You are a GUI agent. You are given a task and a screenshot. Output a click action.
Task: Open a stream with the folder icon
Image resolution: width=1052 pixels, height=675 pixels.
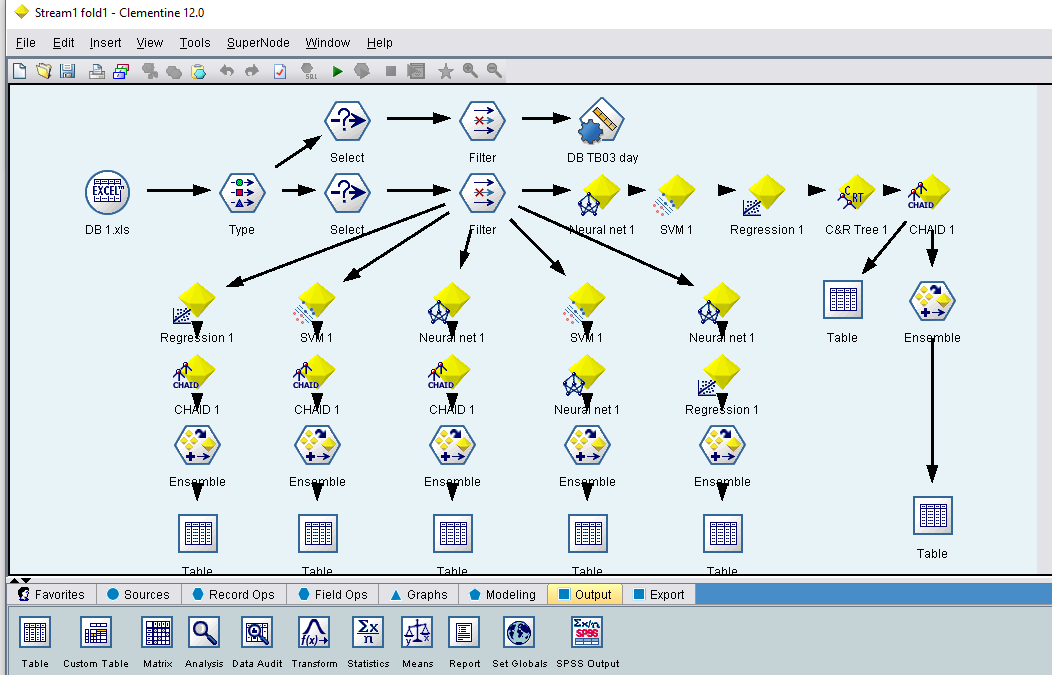44,70
